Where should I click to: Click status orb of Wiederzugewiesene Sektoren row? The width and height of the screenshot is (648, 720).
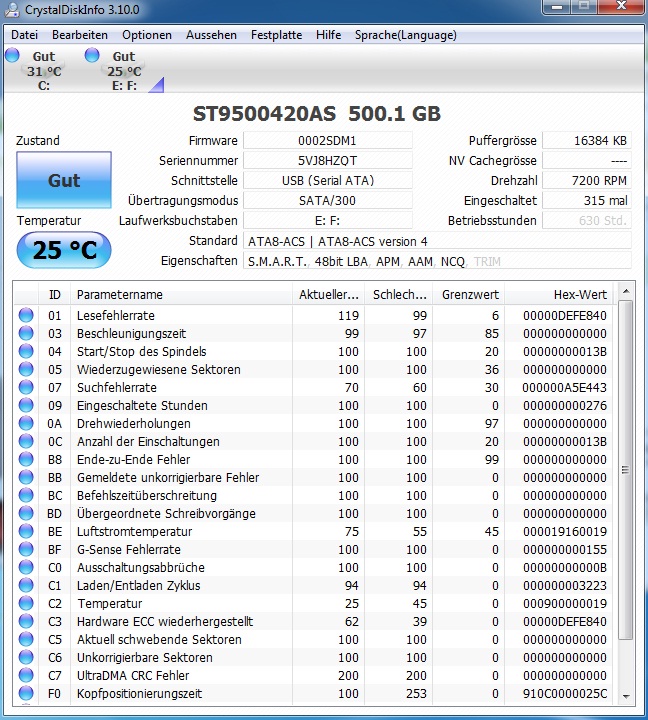pyautogui.click(x=26, y=369)
